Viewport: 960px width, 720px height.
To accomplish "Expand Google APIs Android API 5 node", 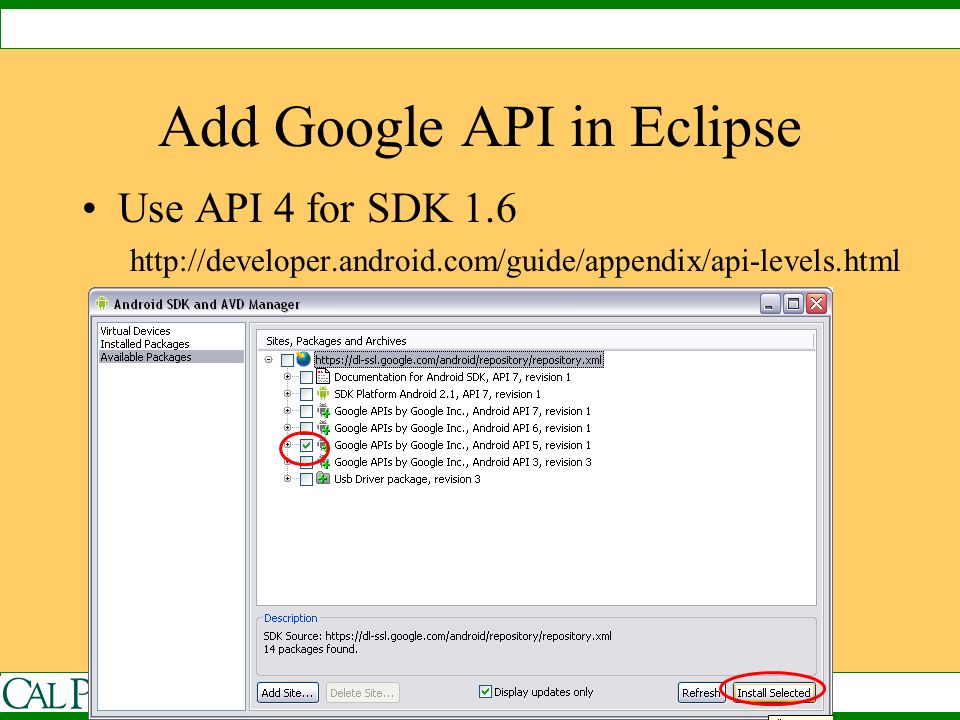I will [287, 445].
